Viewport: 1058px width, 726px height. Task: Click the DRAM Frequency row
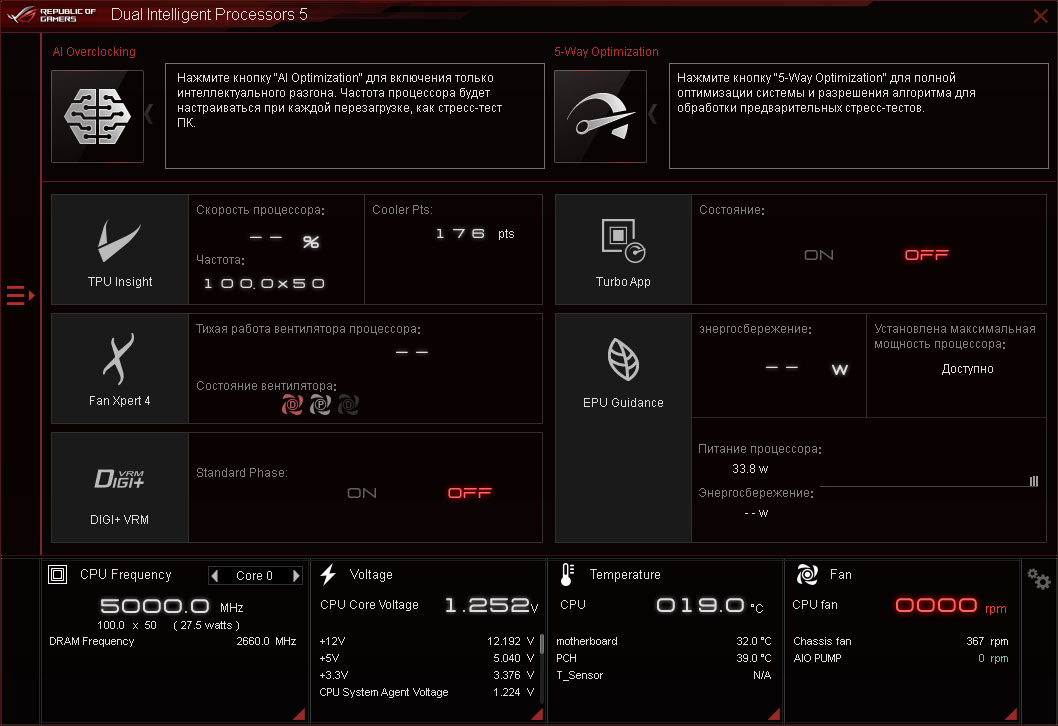tap(173, 641)
